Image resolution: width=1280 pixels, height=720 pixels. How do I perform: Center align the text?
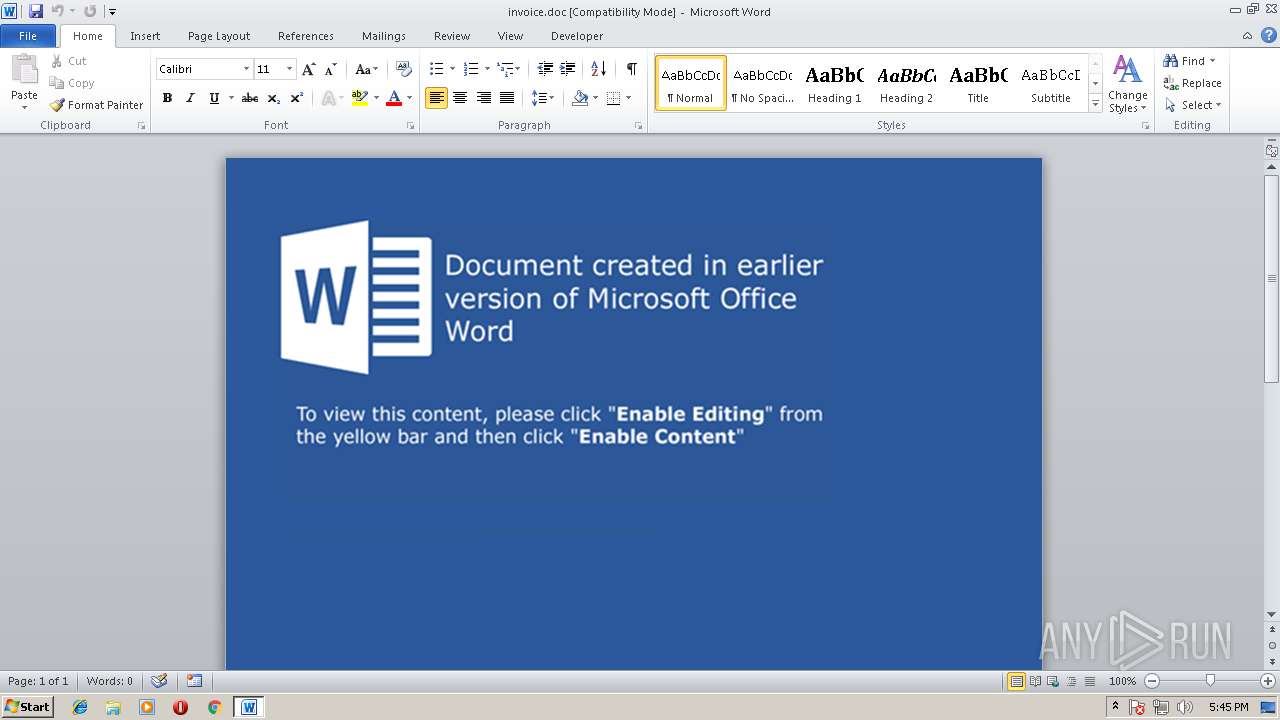point(460,98)
